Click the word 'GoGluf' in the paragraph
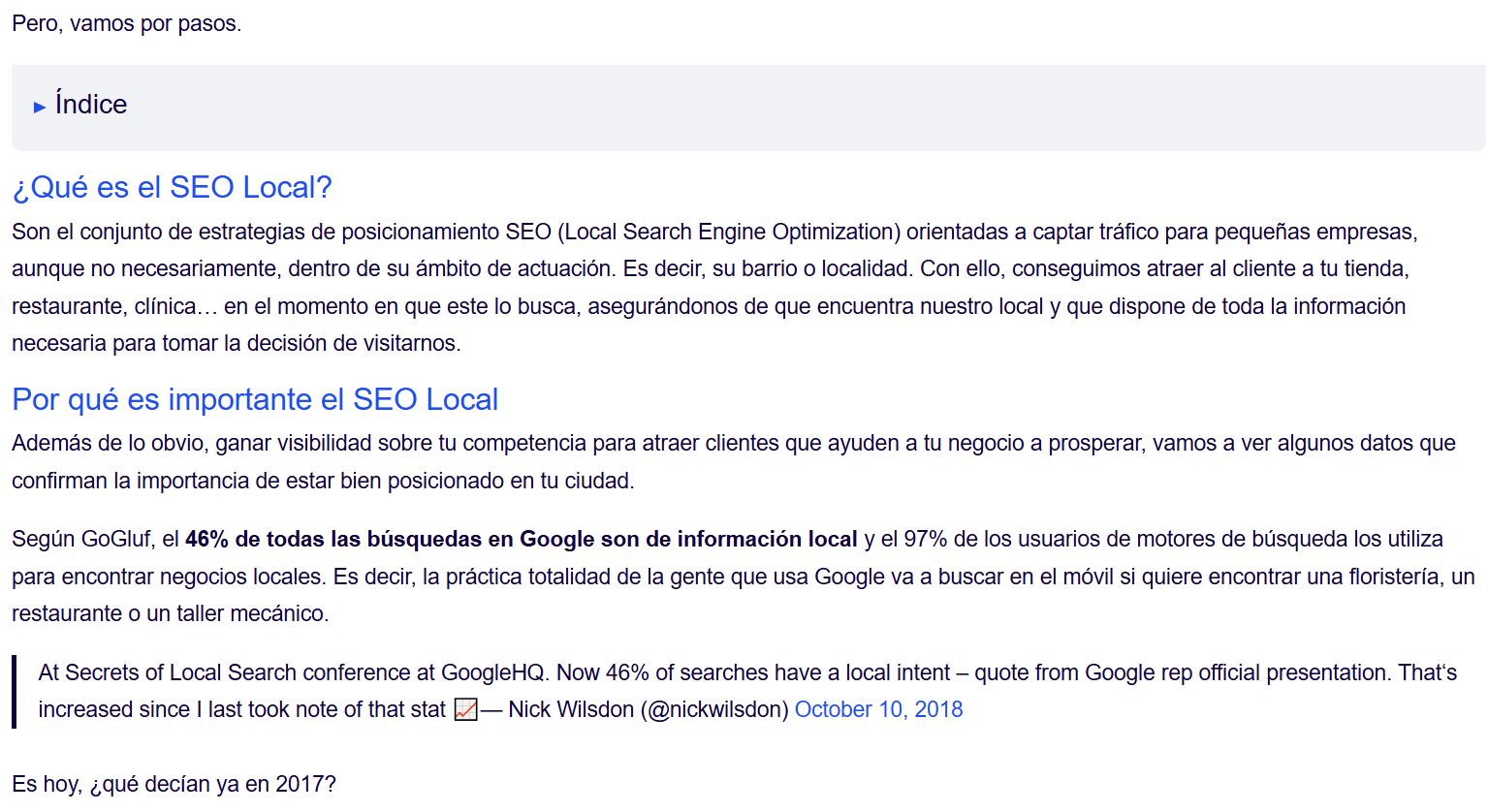 (116, 539)
